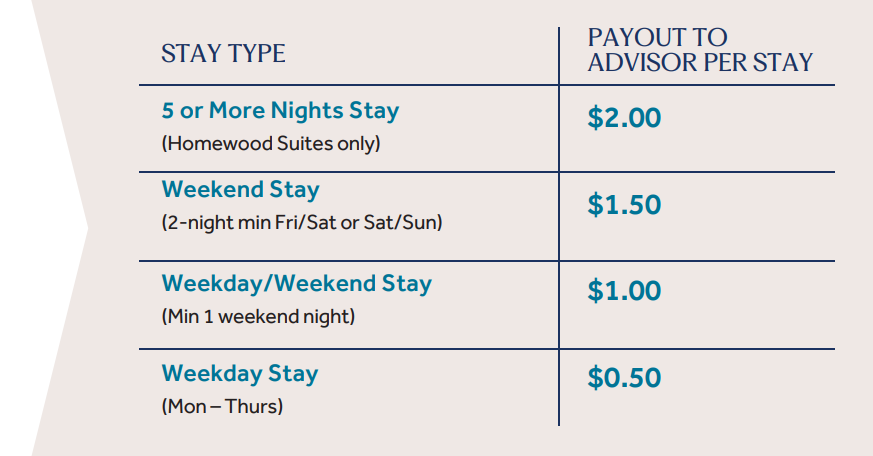Select the "Weekend Stay" row title
873x456 pixels.
coord(240,190)
